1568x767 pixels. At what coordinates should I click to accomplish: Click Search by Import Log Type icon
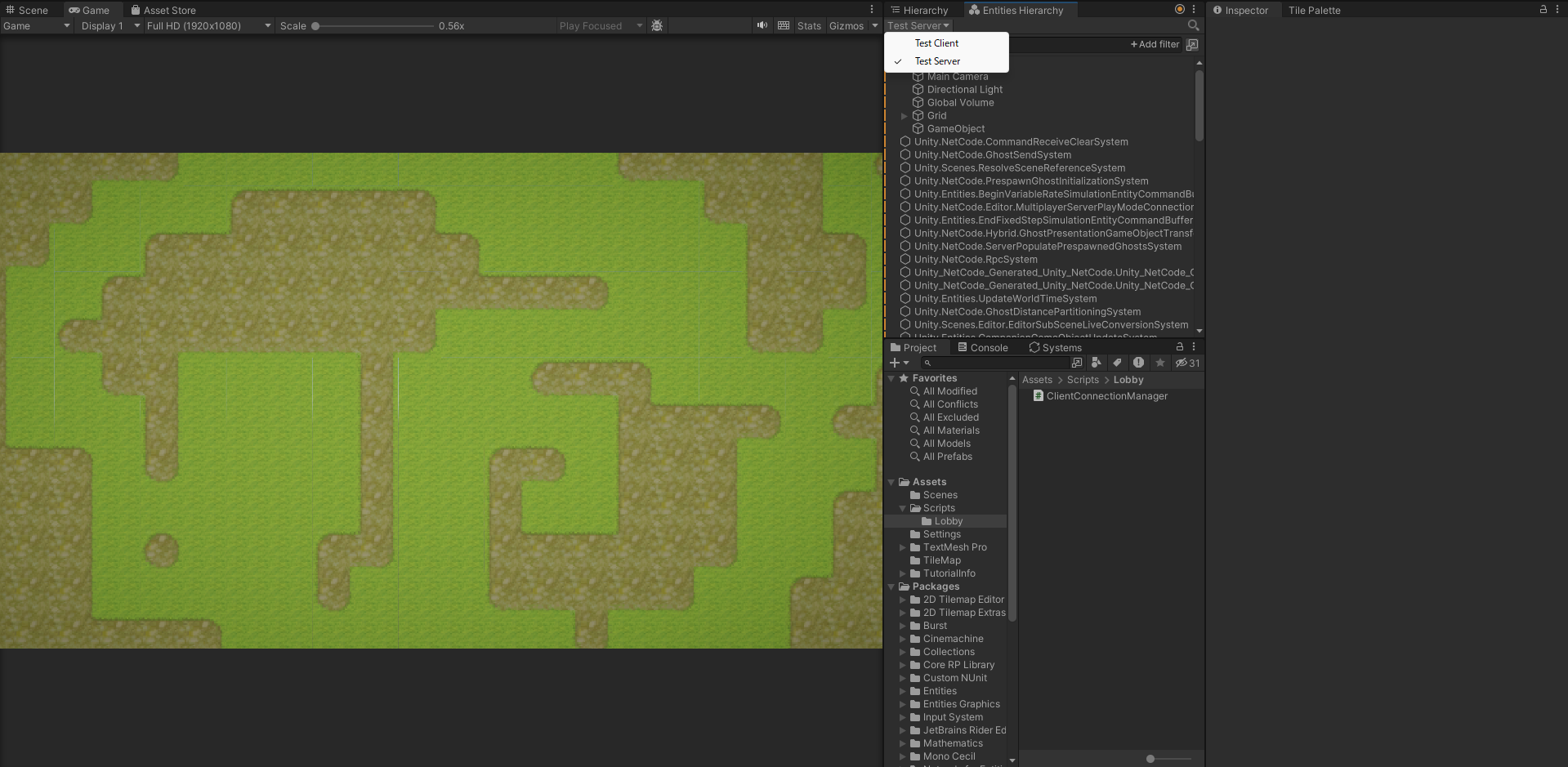coord(1138,363)
